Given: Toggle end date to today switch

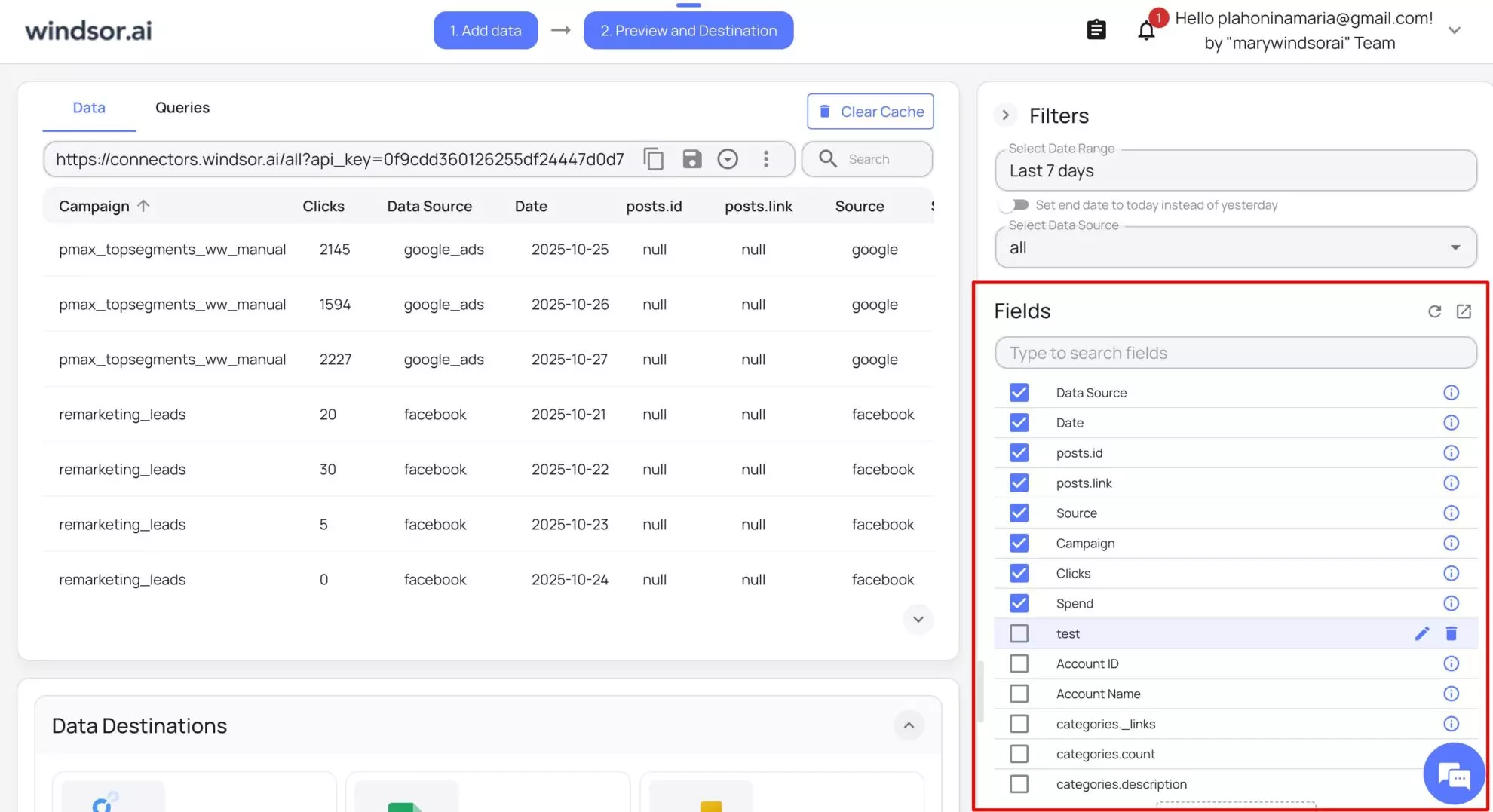Looking at the screenshot, I should coord(1014,205).
